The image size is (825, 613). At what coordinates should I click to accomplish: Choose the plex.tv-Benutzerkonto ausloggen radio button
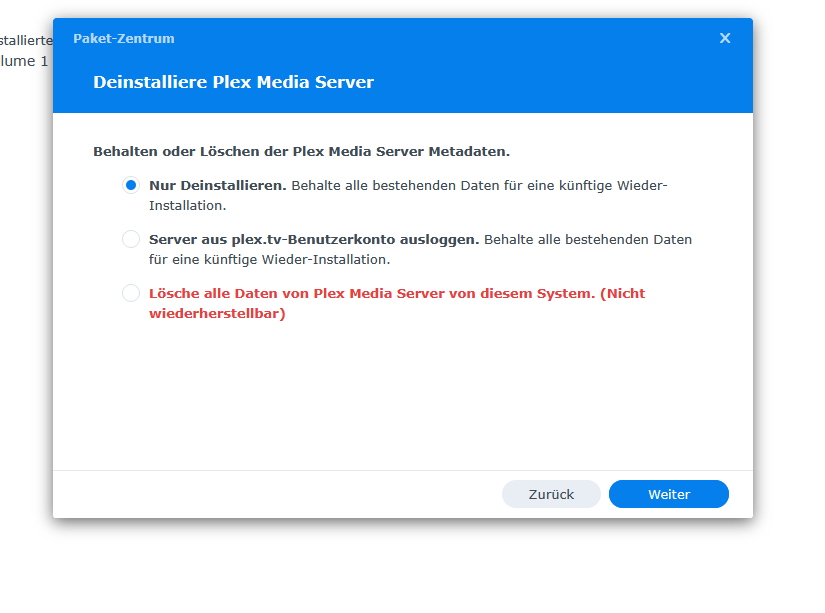[x=131, y=239]
